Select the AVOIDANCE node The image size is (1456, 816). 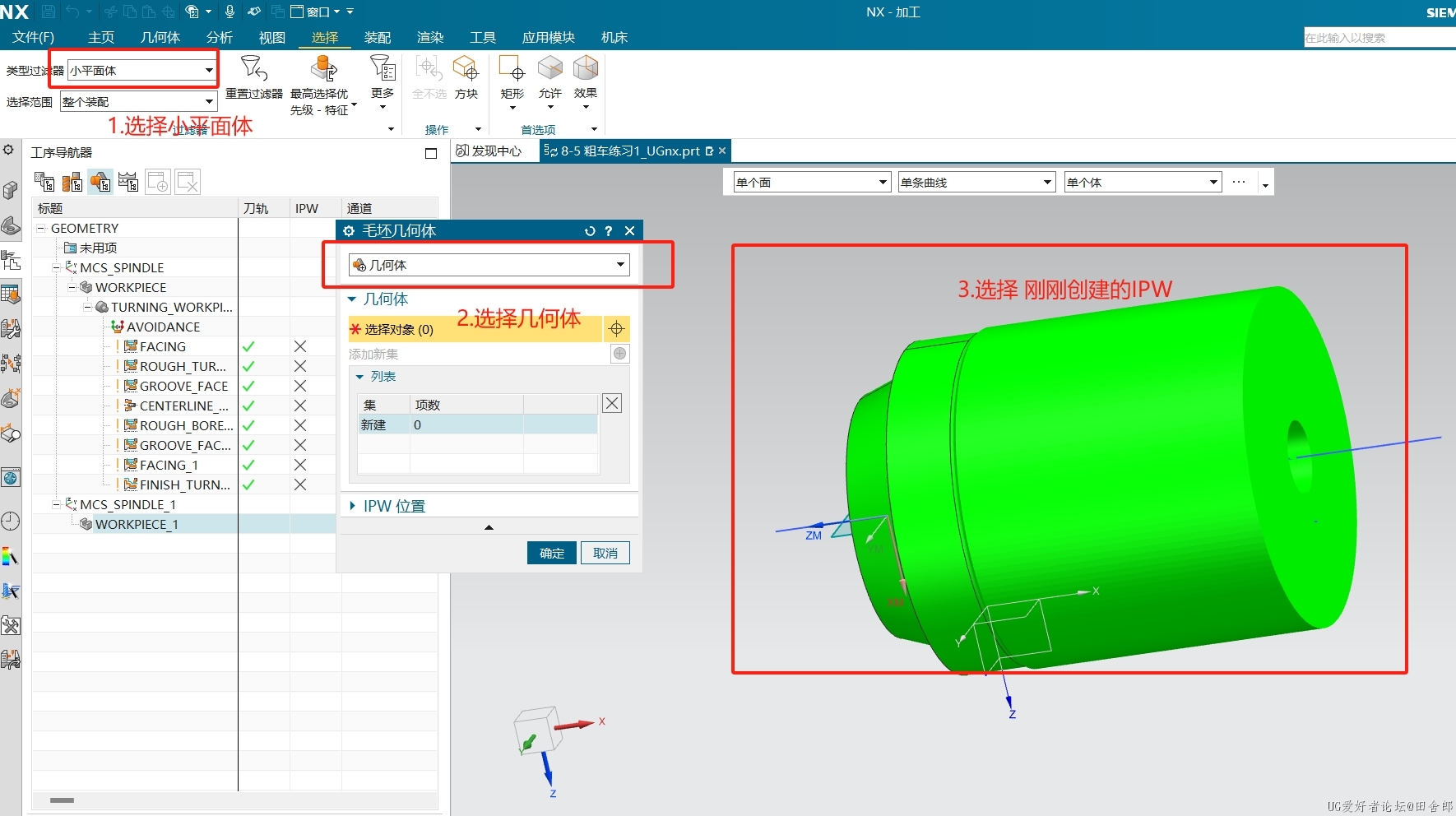(164, 327)
